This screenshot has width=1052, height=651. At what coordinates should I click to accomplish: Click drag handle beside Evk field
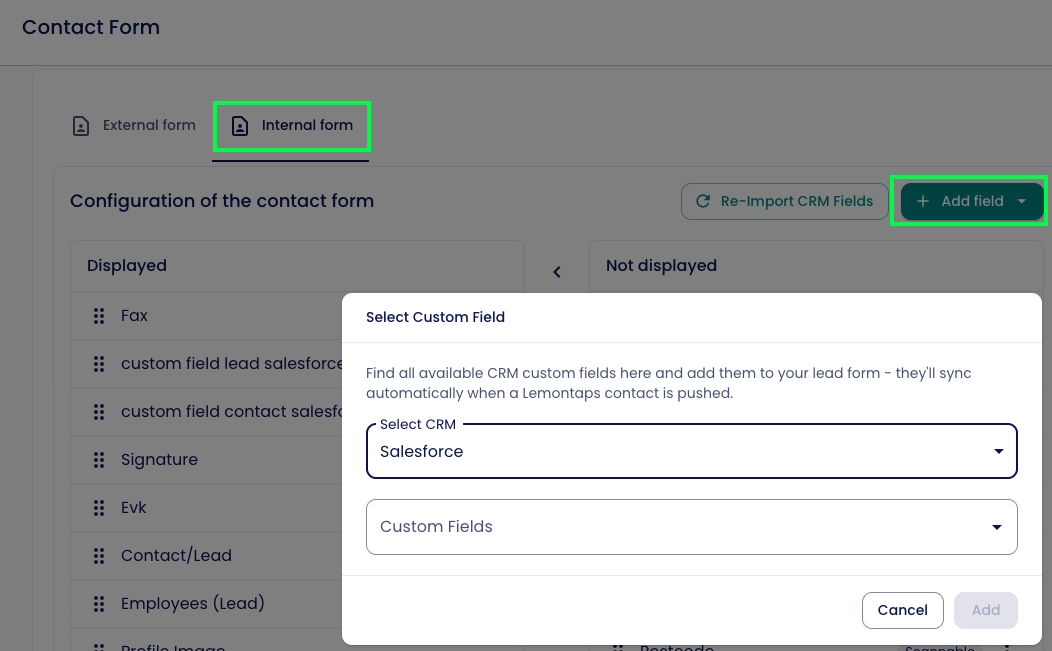(99, 508)
